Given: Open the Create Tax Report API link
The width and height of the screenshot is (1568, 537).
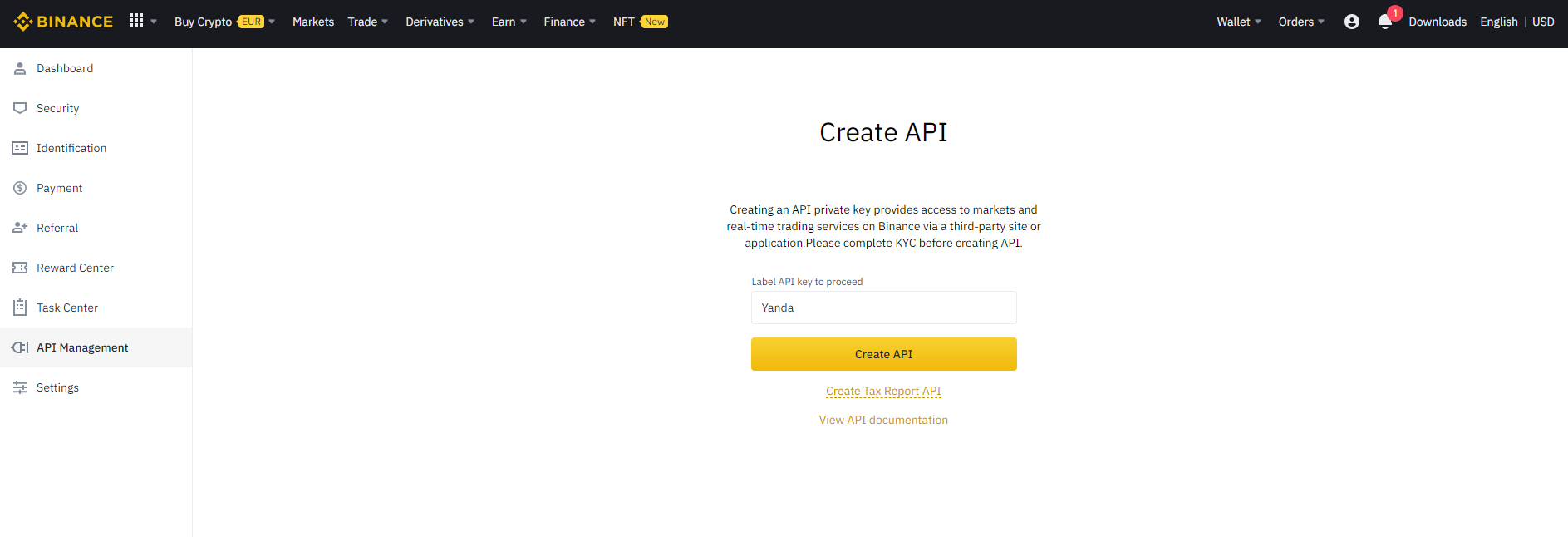Looking at the screenshot, I should (x=883, y=391).
